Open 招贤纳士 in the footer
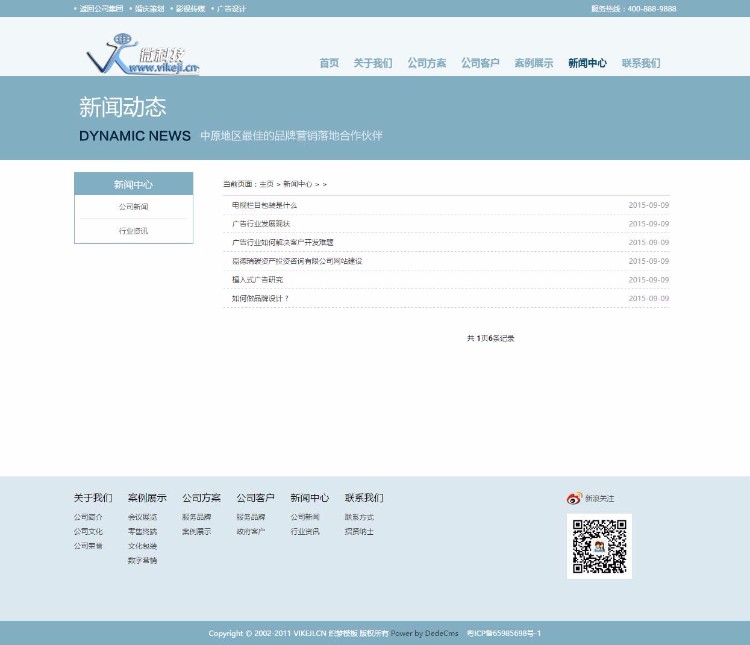 (x=359, y=532)
